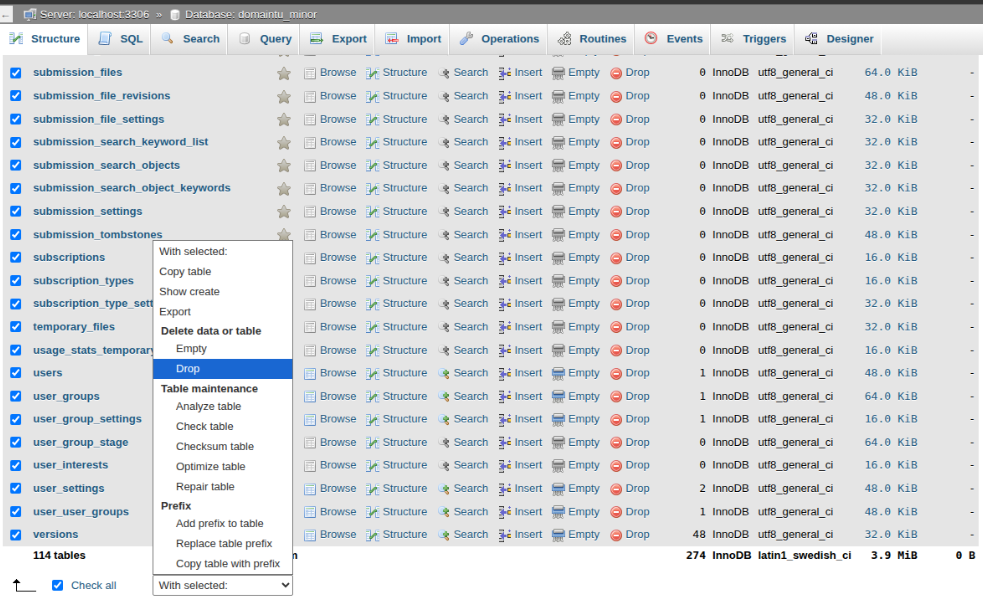
Task: Select Checksum table option
Action: pyautogui.click(x=223, y=446)
